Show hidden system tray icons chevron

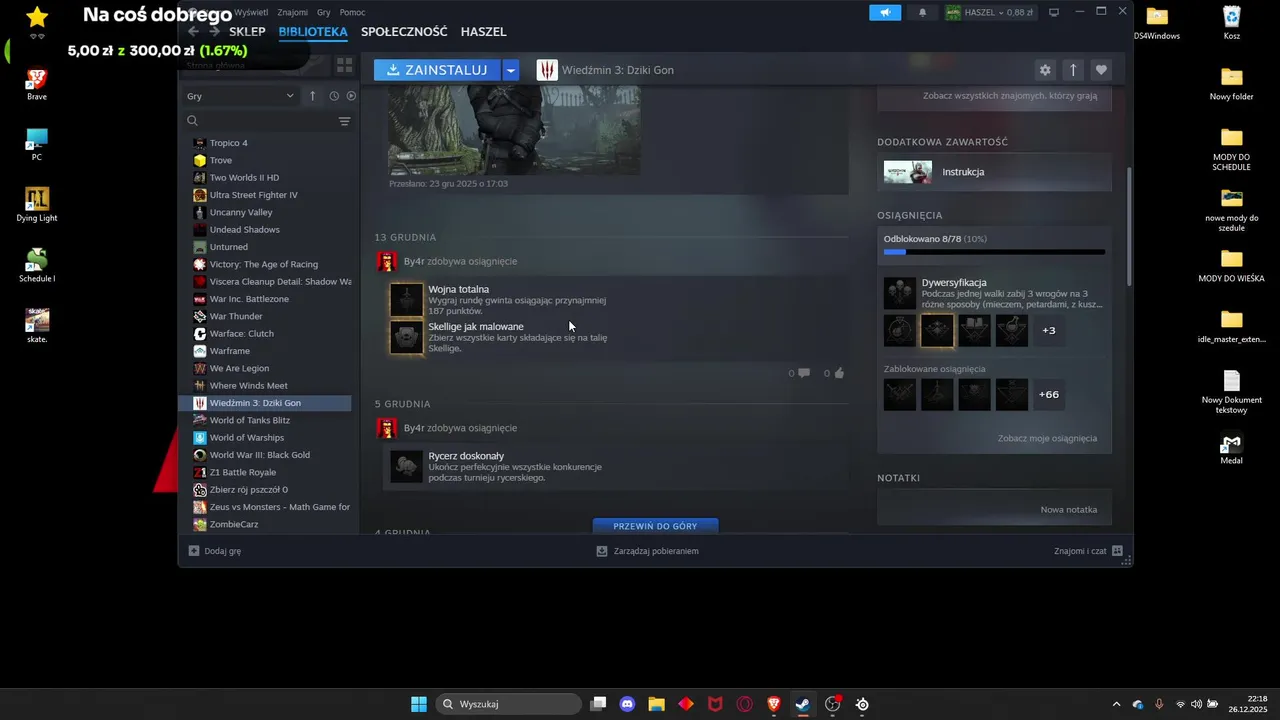point(1117,704)
